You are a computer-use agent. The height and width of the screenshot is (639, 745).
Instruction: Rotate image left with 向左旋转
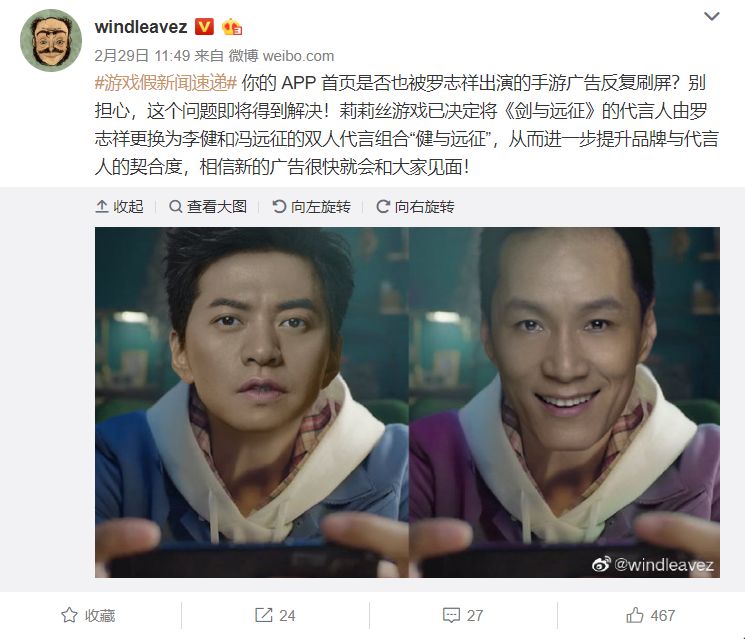(x=312, y=207)
